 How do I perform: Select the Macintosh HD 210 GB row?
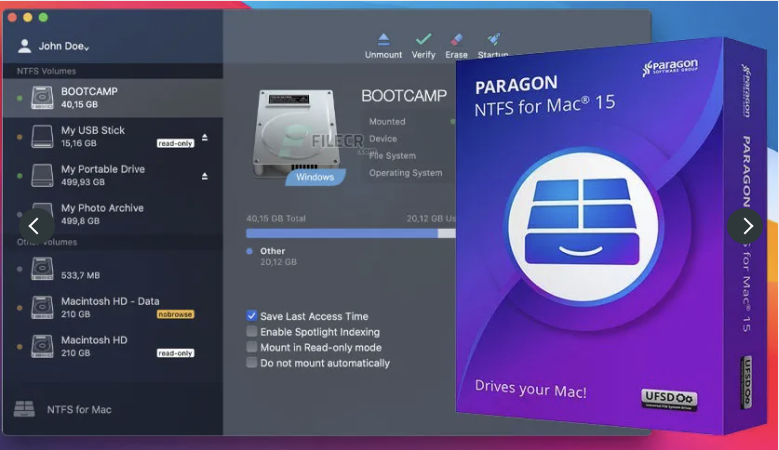click(113, 346)
